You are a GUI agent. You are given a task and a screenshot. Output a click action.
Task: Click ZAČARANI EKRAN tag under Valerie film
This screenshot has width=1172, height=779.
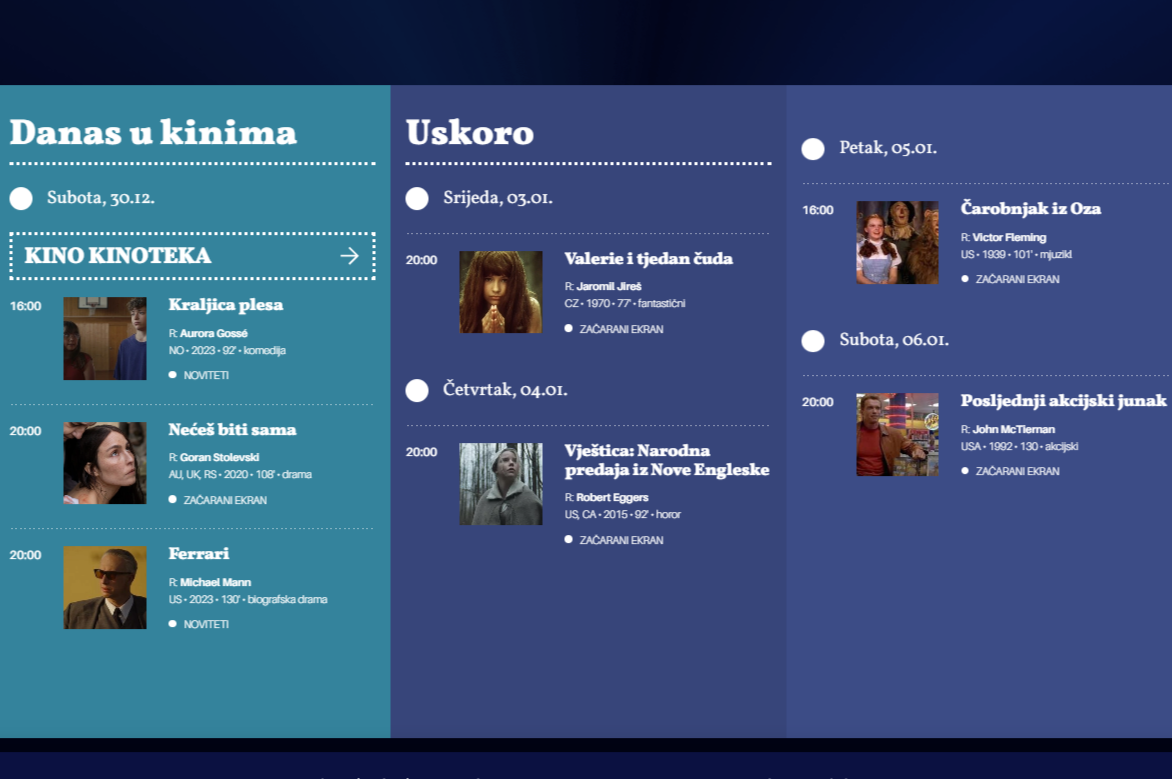tap(621, 329)
